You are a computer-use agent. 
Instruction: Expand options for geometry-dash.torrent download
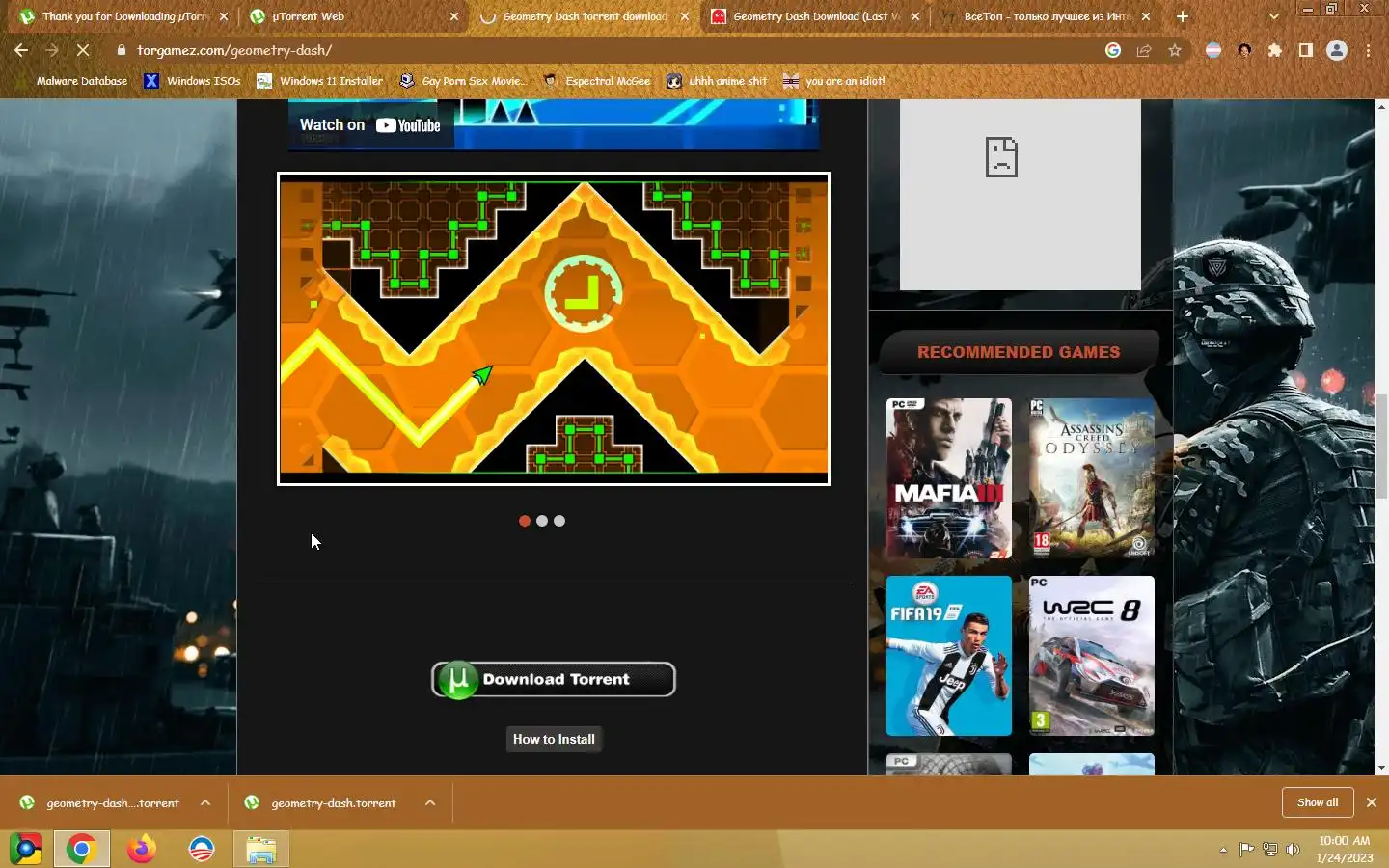(x=430, y=802)
